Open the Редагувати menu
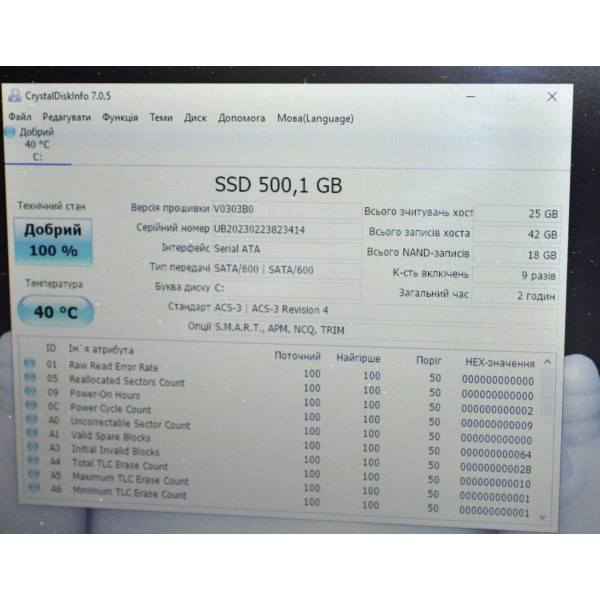Viewport: 600px width, 600px height. (67, 117)
